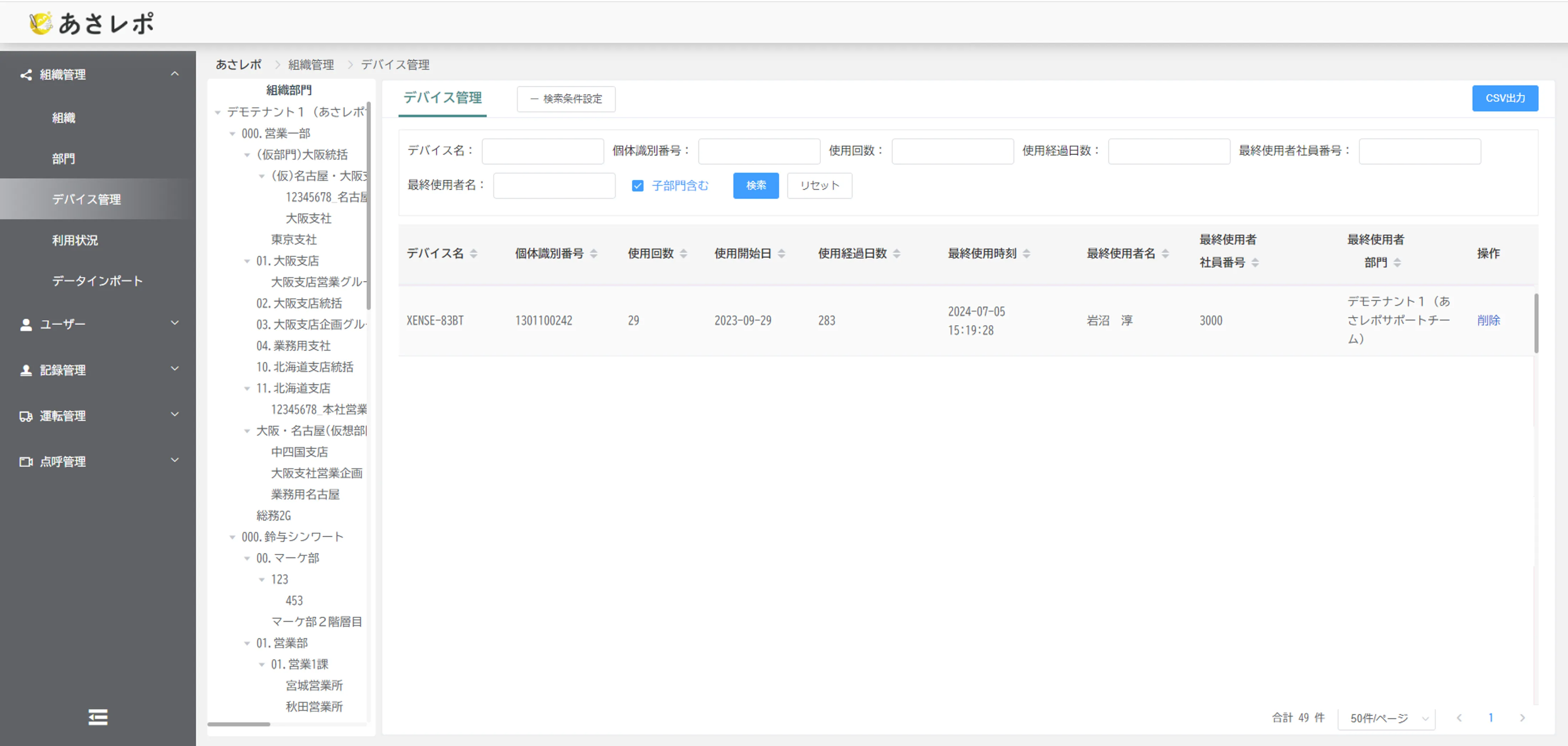Expand the ユーザー sidebar section
Viewport: 1568px width, 746px height.
(175, 323)
